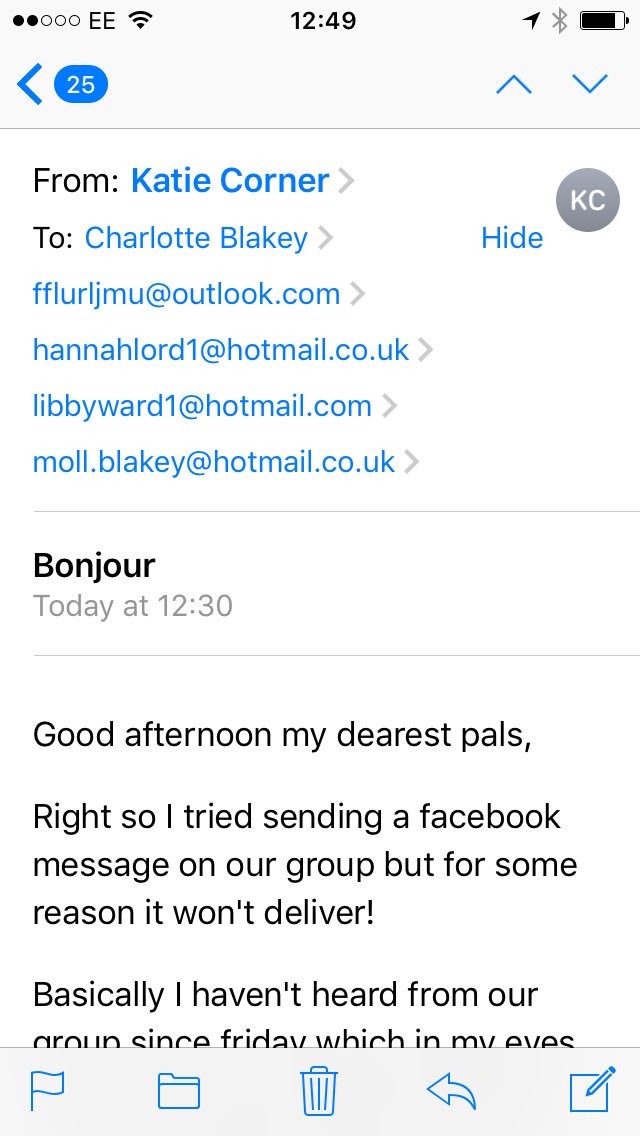This screenshot has width=640, height=1136.
Task: Go to next message with down arrow
Action: tap(589, 85)
